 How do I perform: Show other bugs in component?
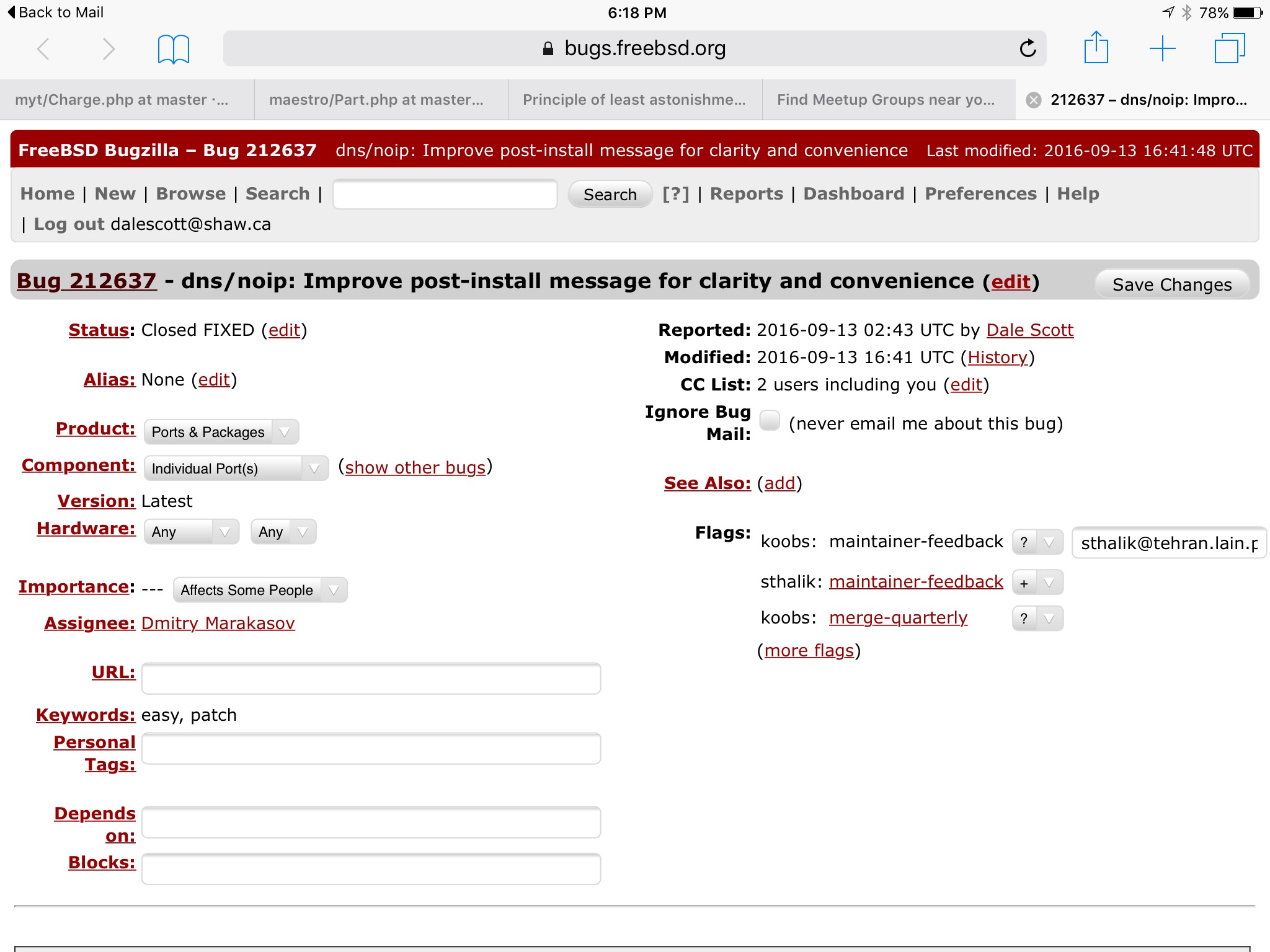415,467
